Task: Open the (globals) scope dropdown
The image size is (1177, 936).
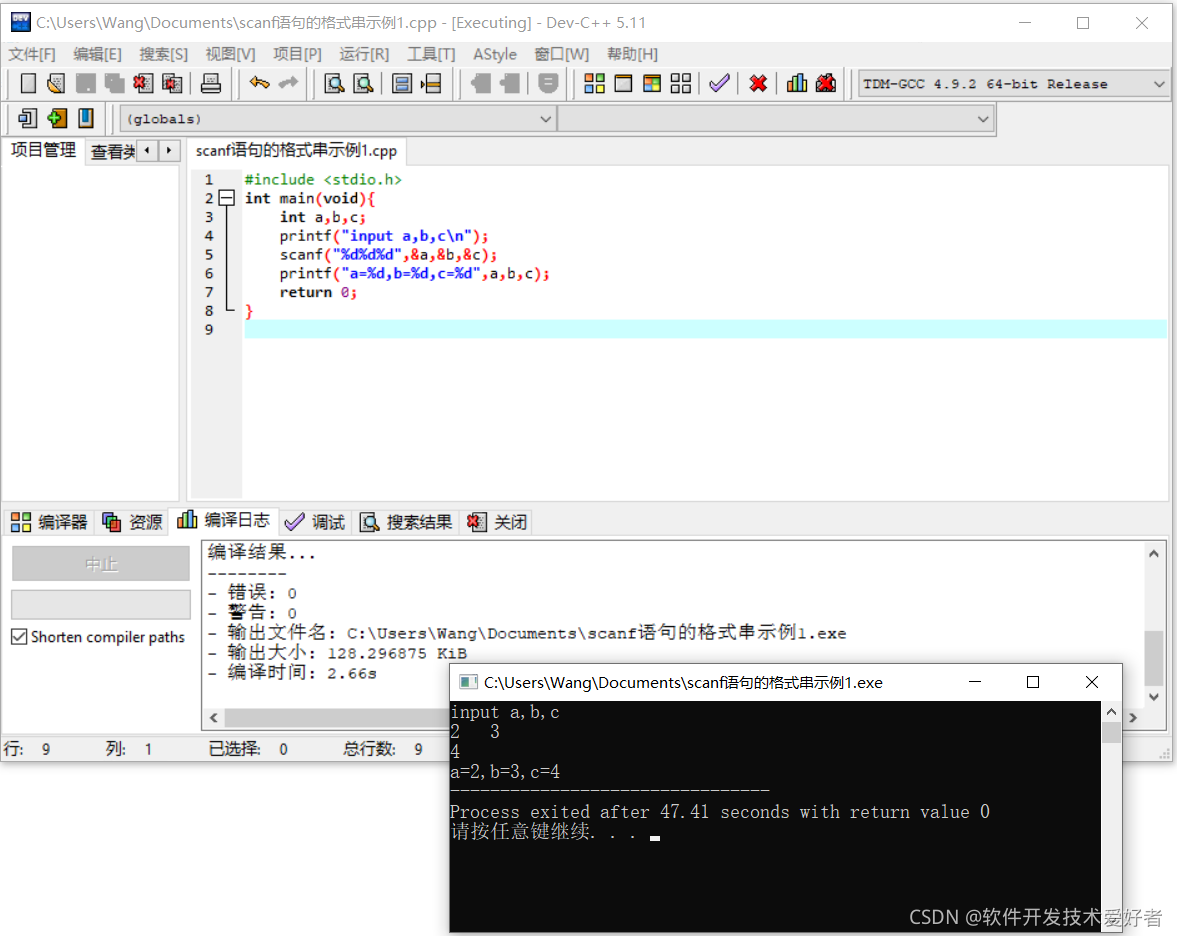Action: (x=546, y=119)
